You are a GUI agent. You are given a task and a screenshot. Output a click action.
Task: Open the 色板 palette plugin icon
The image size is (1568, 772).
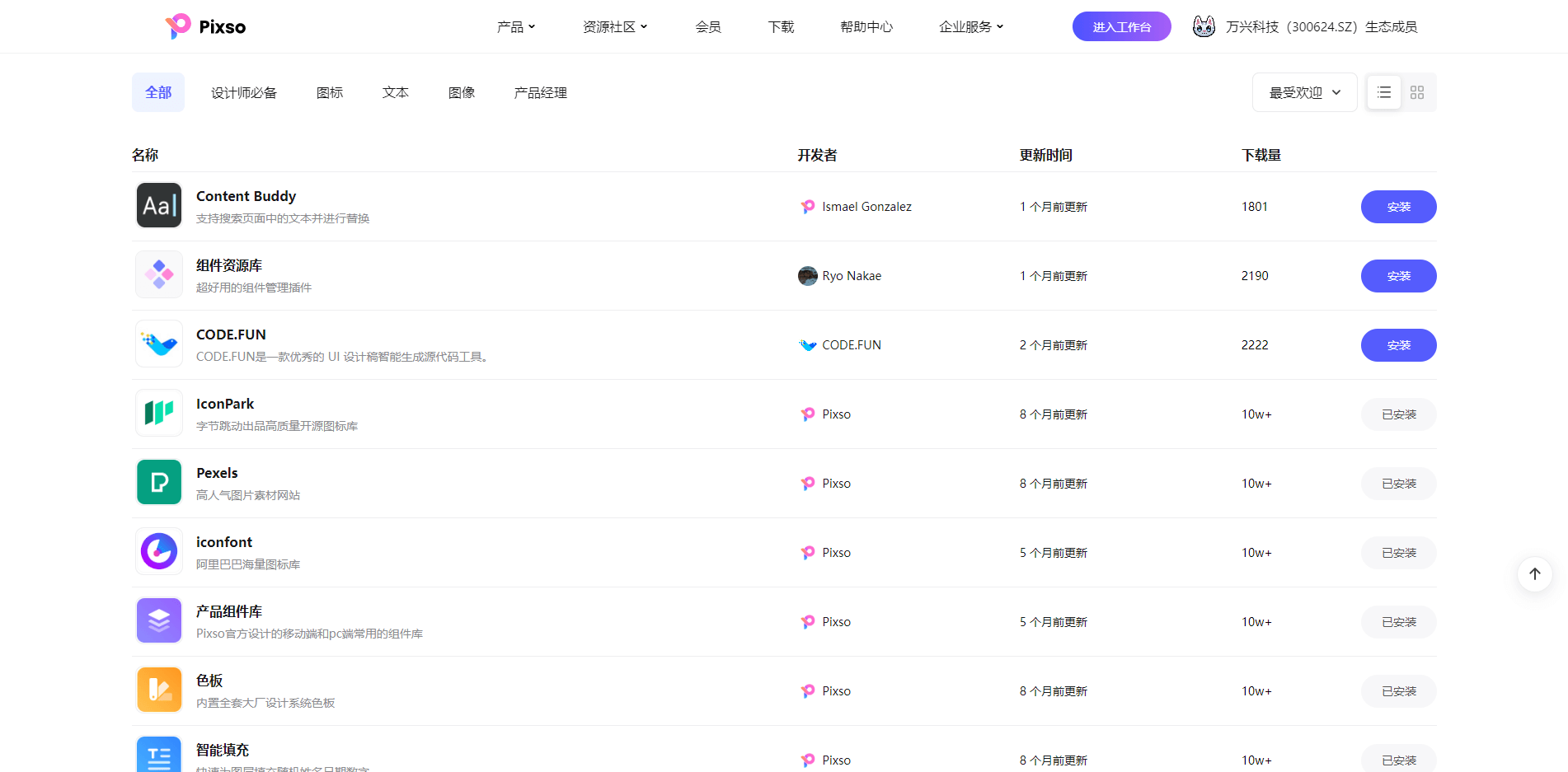coord(159,690)
